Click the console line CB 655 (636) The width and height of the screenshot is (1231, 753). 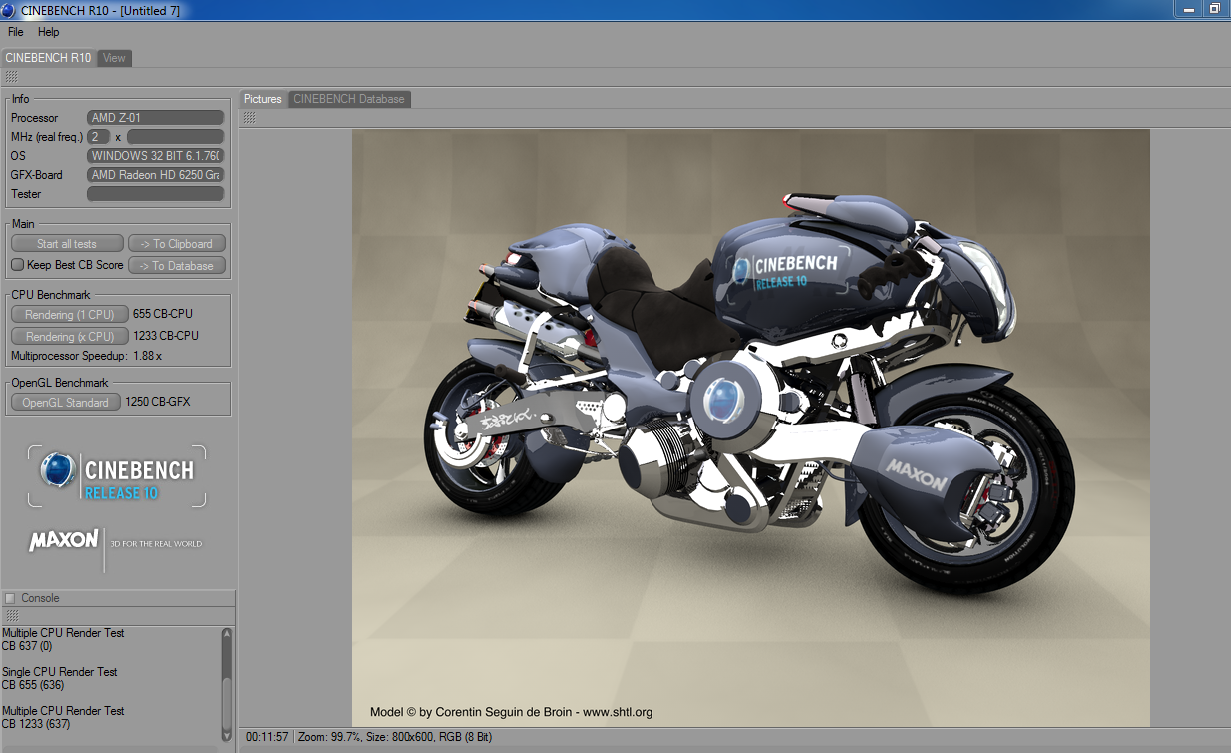coord(33,685)
